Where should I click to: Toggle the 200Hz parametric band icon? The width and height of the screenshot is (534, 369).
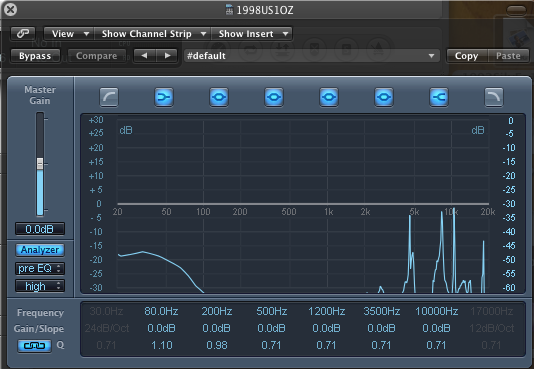(x=219, y=97)
